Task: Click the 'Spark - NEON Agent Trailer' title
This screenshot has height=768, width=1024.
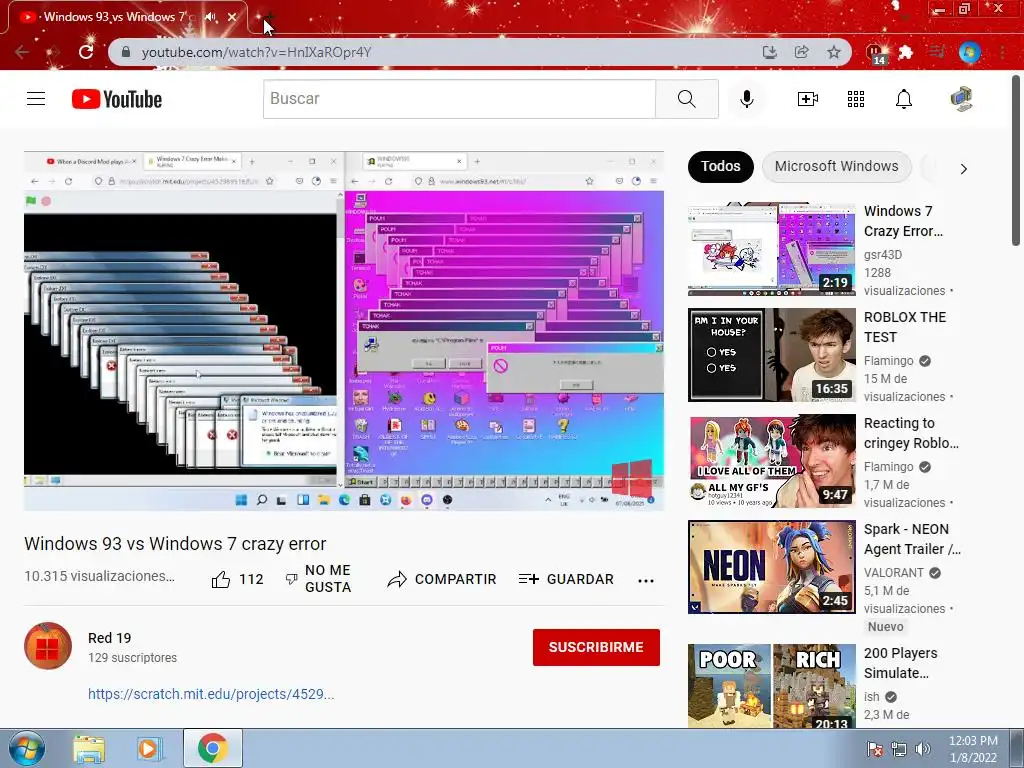Action: 912,539
